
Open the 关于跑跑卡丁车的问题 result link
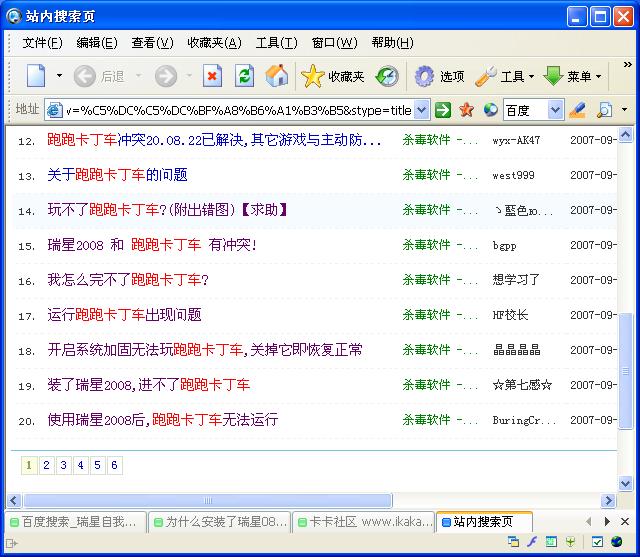click(x=117, y=175)
